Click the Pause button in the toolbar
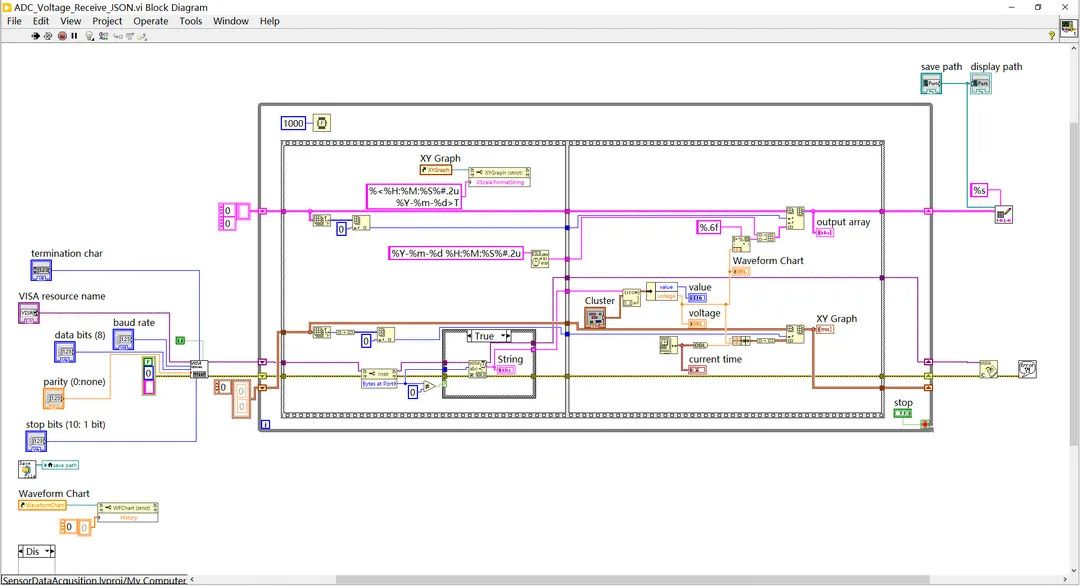 click(74, 36)
